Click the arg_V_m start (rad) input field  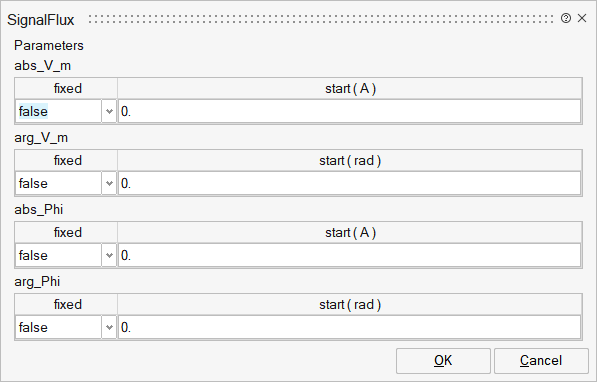point(350,184)
